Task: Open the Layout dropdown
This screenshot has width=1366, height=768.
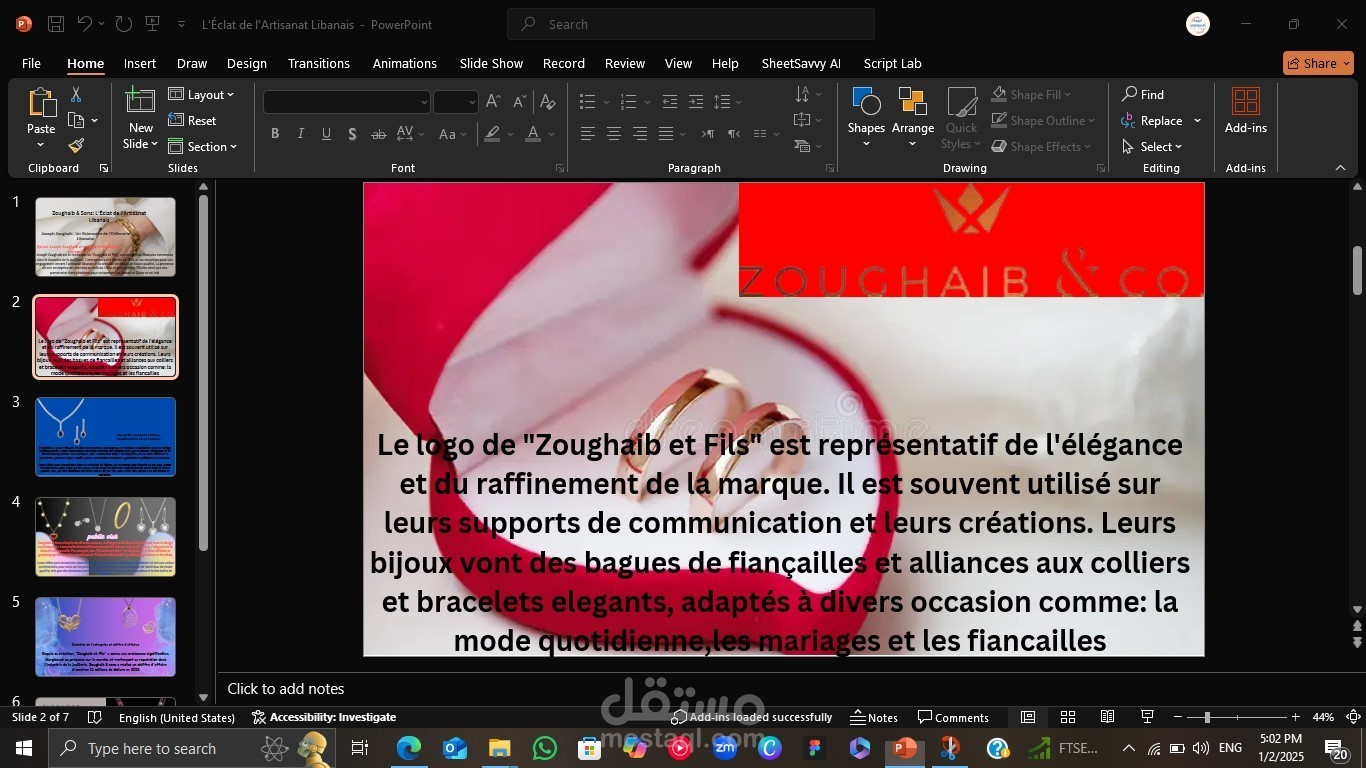Action: [201, 94]
